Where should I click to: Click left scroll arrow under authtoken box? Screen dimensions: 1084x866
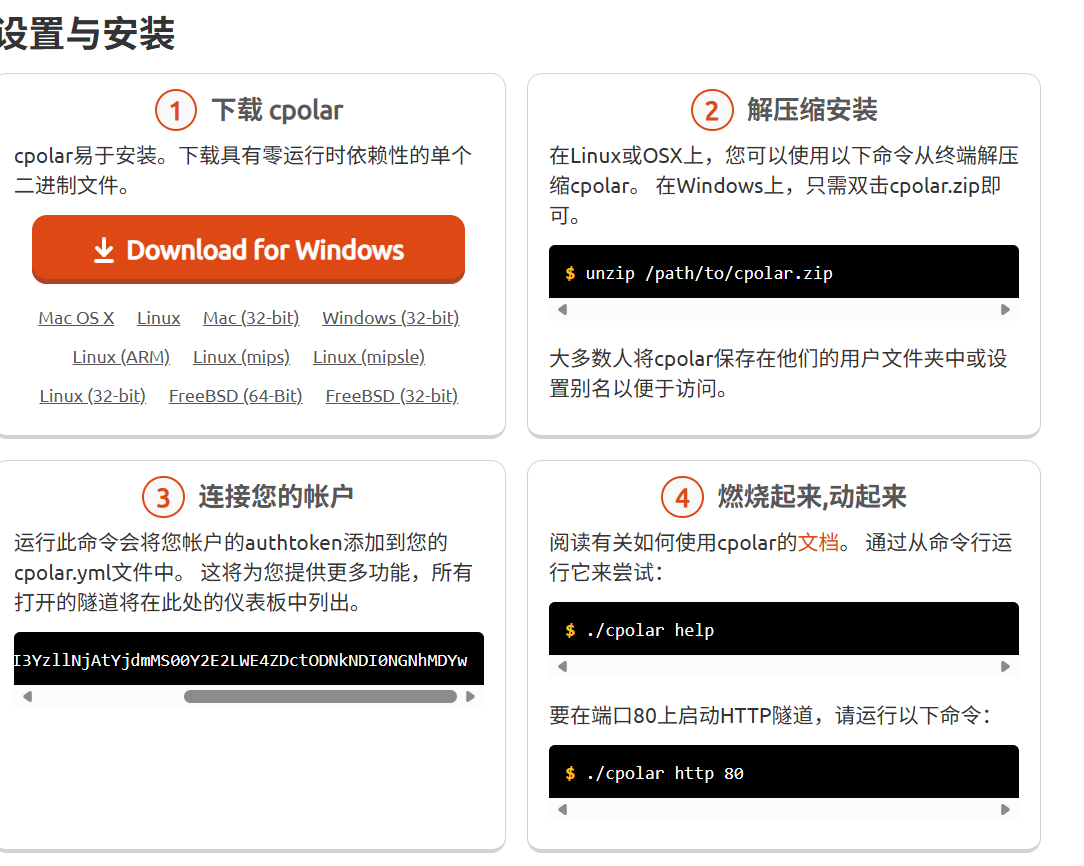(x=28, y=697)
